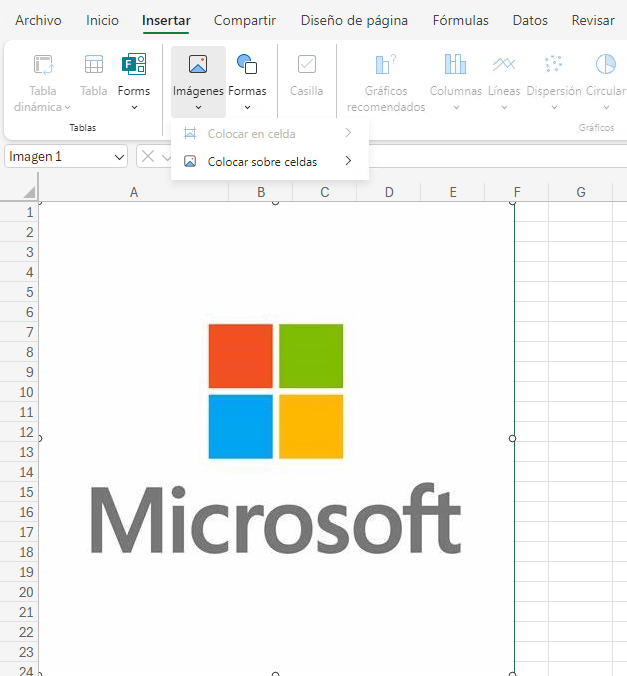This screenshot has width=627, height=676.
Task: Click the Circular chart icon
Action: click(606, 64)
